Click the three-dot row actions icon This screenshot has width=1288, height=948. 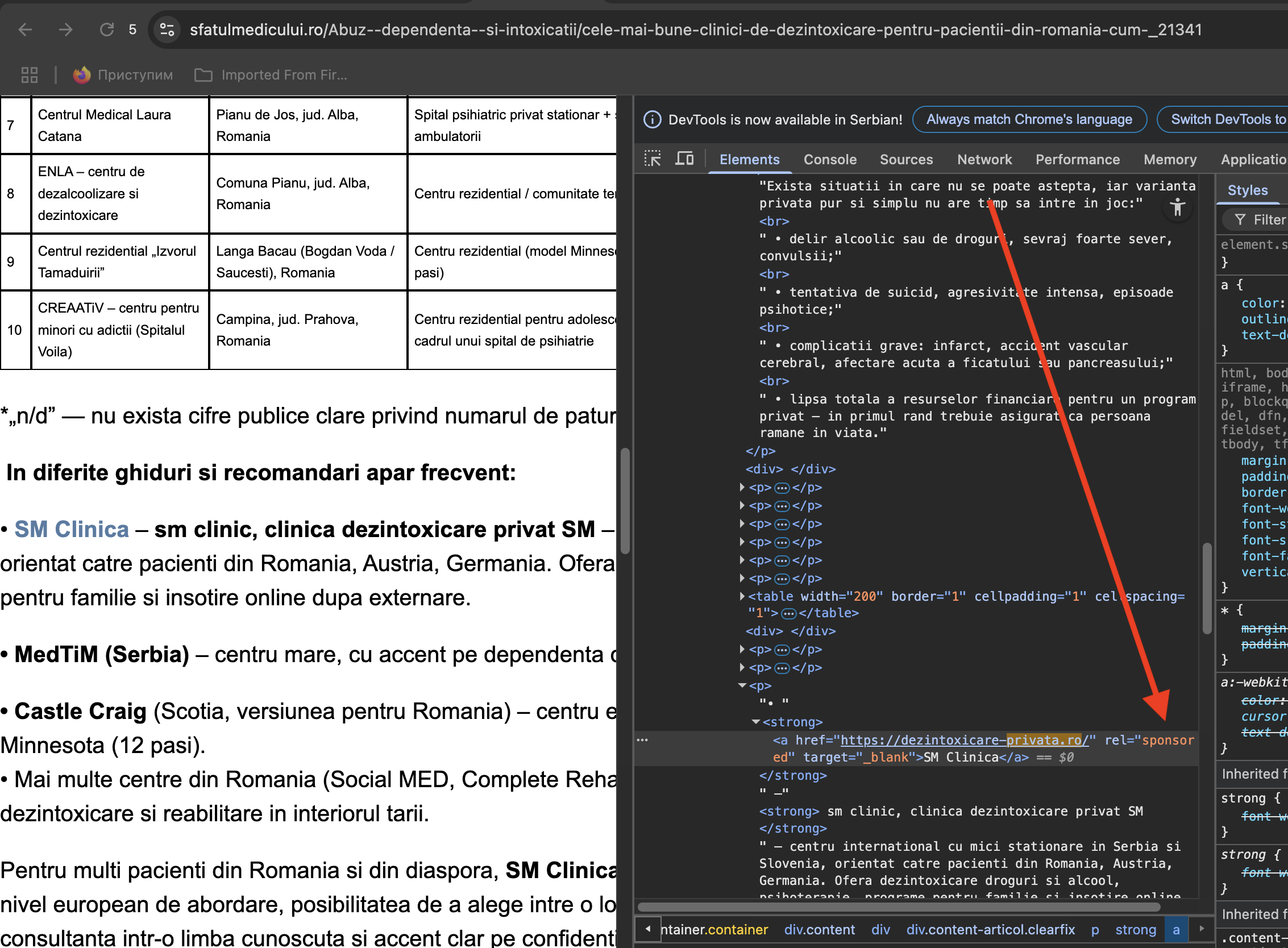642,740
